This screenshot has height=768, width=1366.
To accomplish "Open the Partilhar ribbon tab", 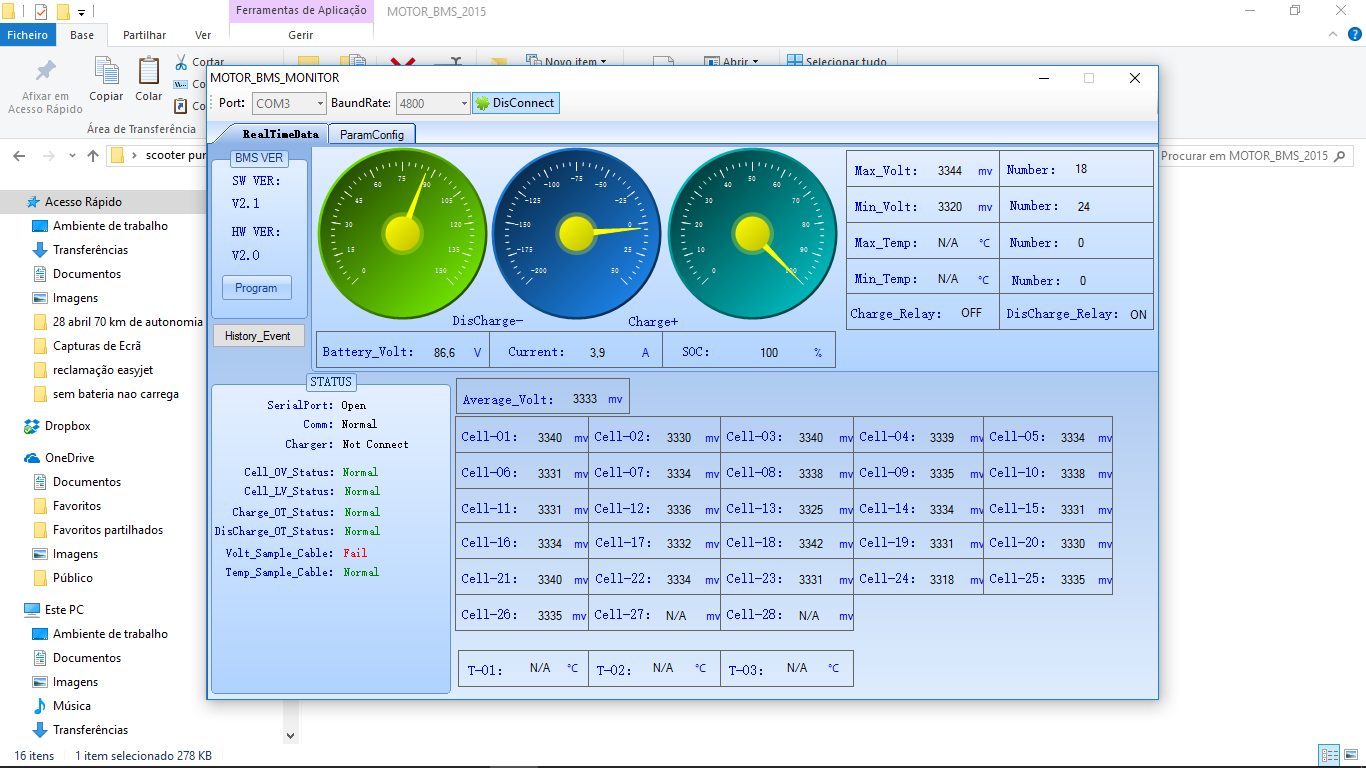I will pos(144,35).
